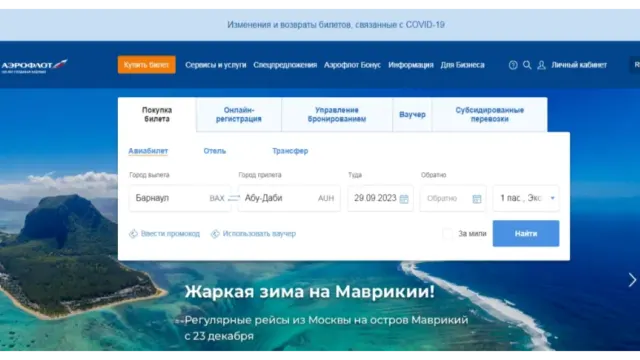Click Ввести промокод link

tap(170, 234)
